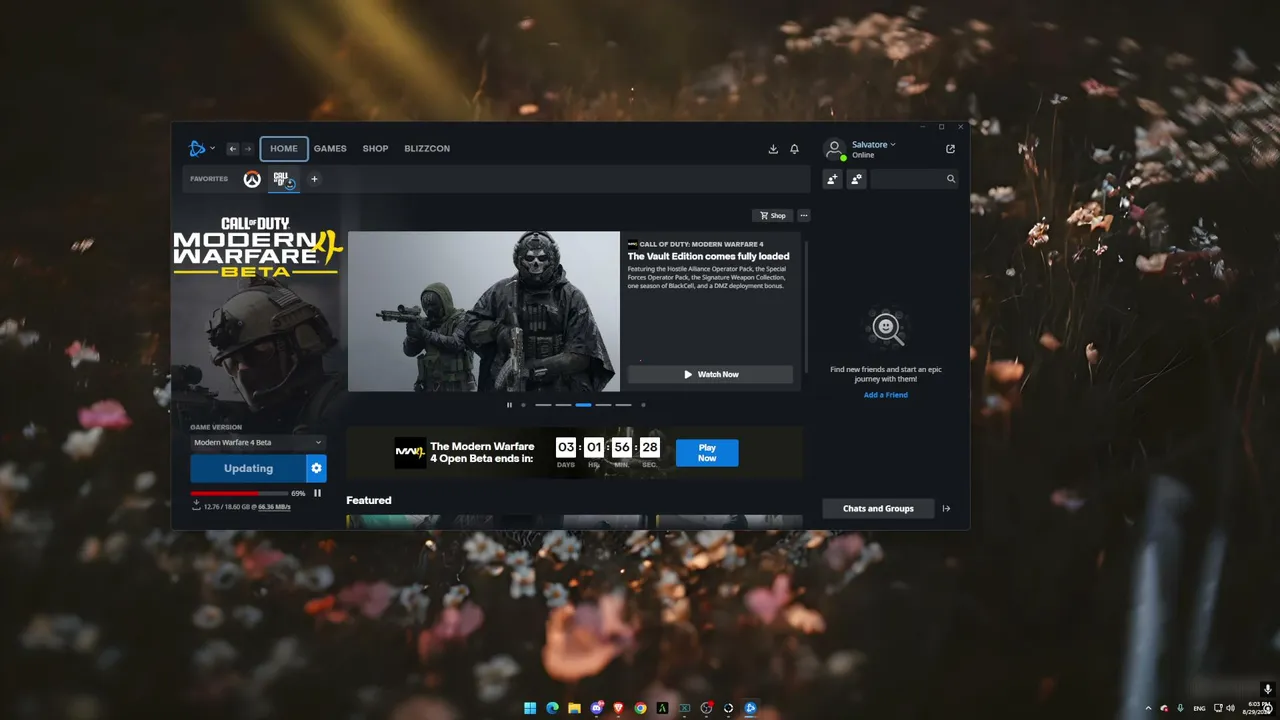1280x720 pixels.
Task: Open the three-dot more options menu
Action: pyautogui.click(x=804, y=216)
